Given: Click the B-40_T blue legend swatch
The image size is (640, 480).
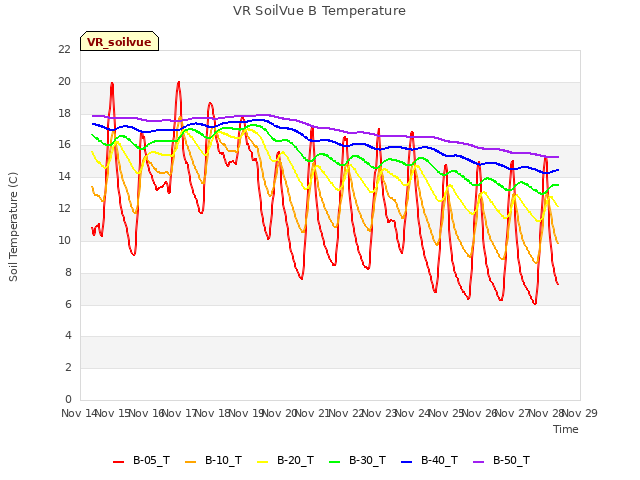Looking at the screenshot, I should [407, 462].
